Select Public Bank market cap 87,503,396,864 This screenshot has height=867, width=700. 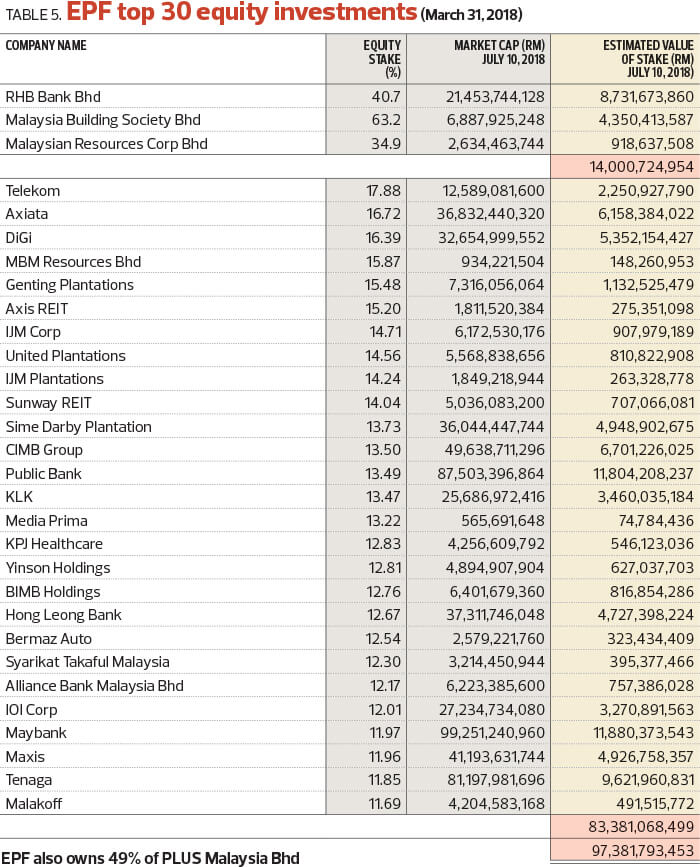[x=491, y=474]
